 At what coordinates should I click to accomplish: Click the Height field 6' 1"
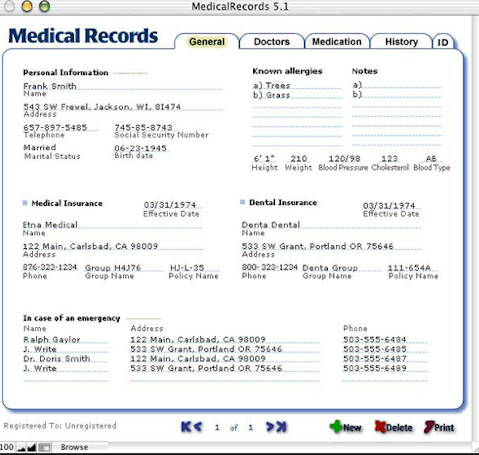pos(264,159)
